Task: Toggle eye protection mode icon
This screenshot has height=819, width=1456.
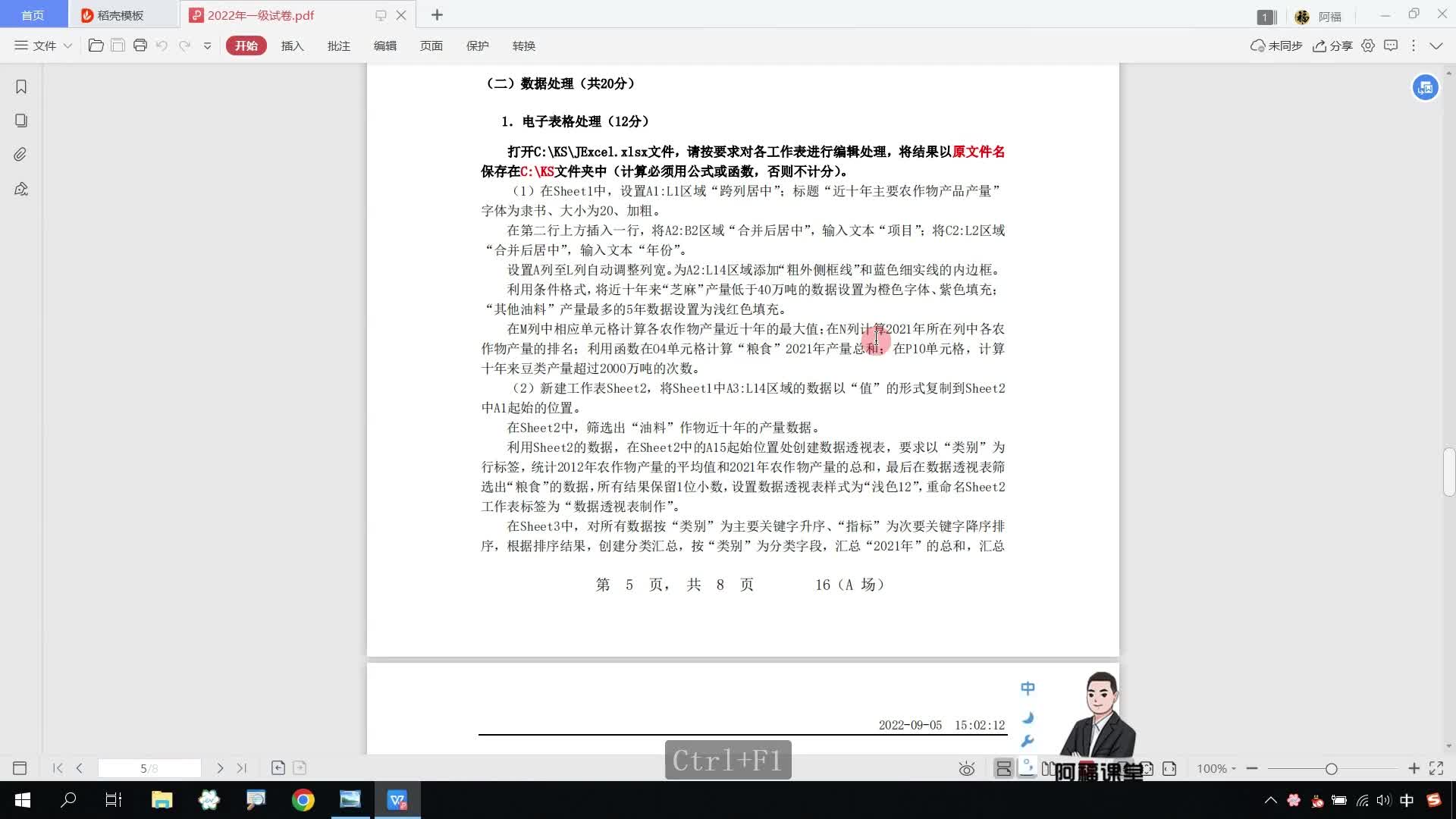Action: point(966,768)
